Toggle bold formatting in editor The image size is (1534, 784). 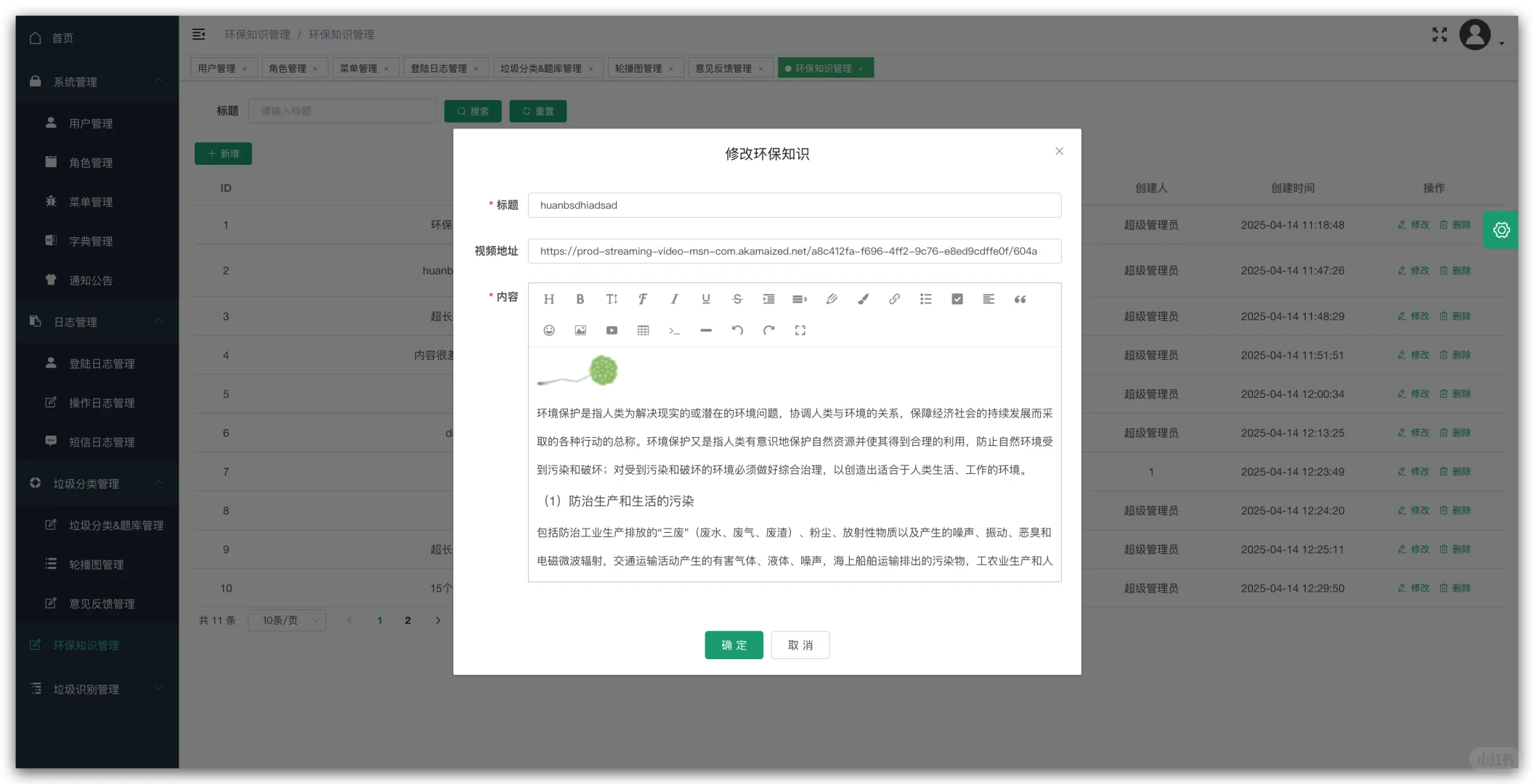pyautogui.click(x=580, y=299)
